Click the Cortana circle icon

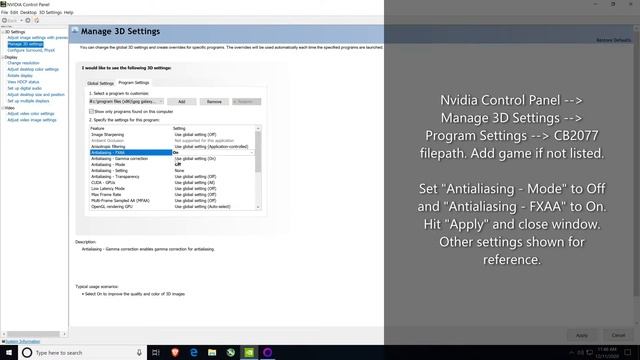pos(27,352)
